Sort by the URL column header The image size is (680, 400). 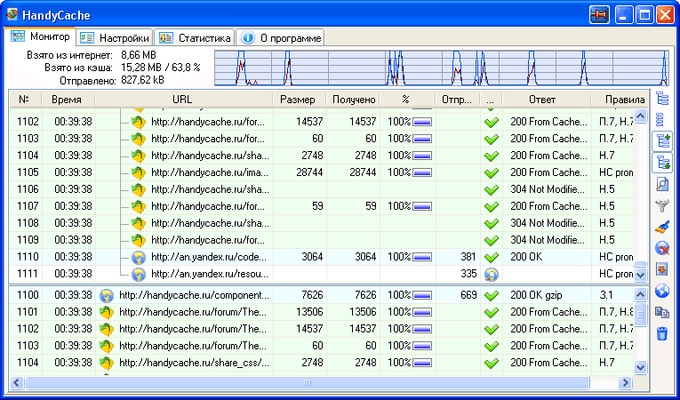coord(183,99)
